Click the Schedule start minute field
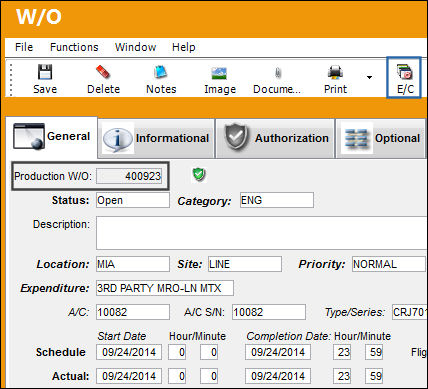The width and height of the screenshot is (428, 389). [209, 352]
